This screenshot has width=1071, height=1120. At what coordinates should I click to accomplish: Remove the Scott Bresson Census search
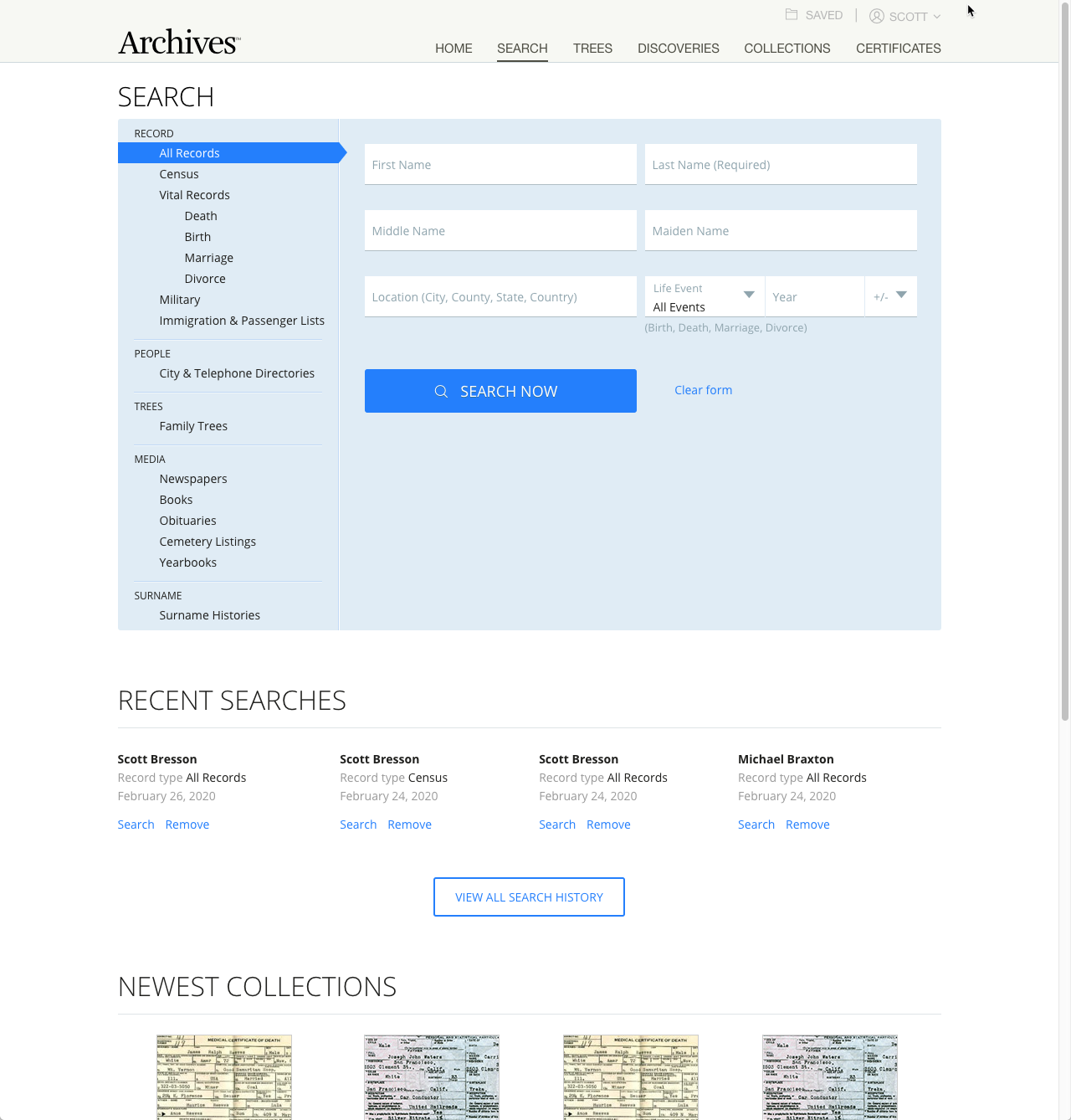[x=409, y=825]
